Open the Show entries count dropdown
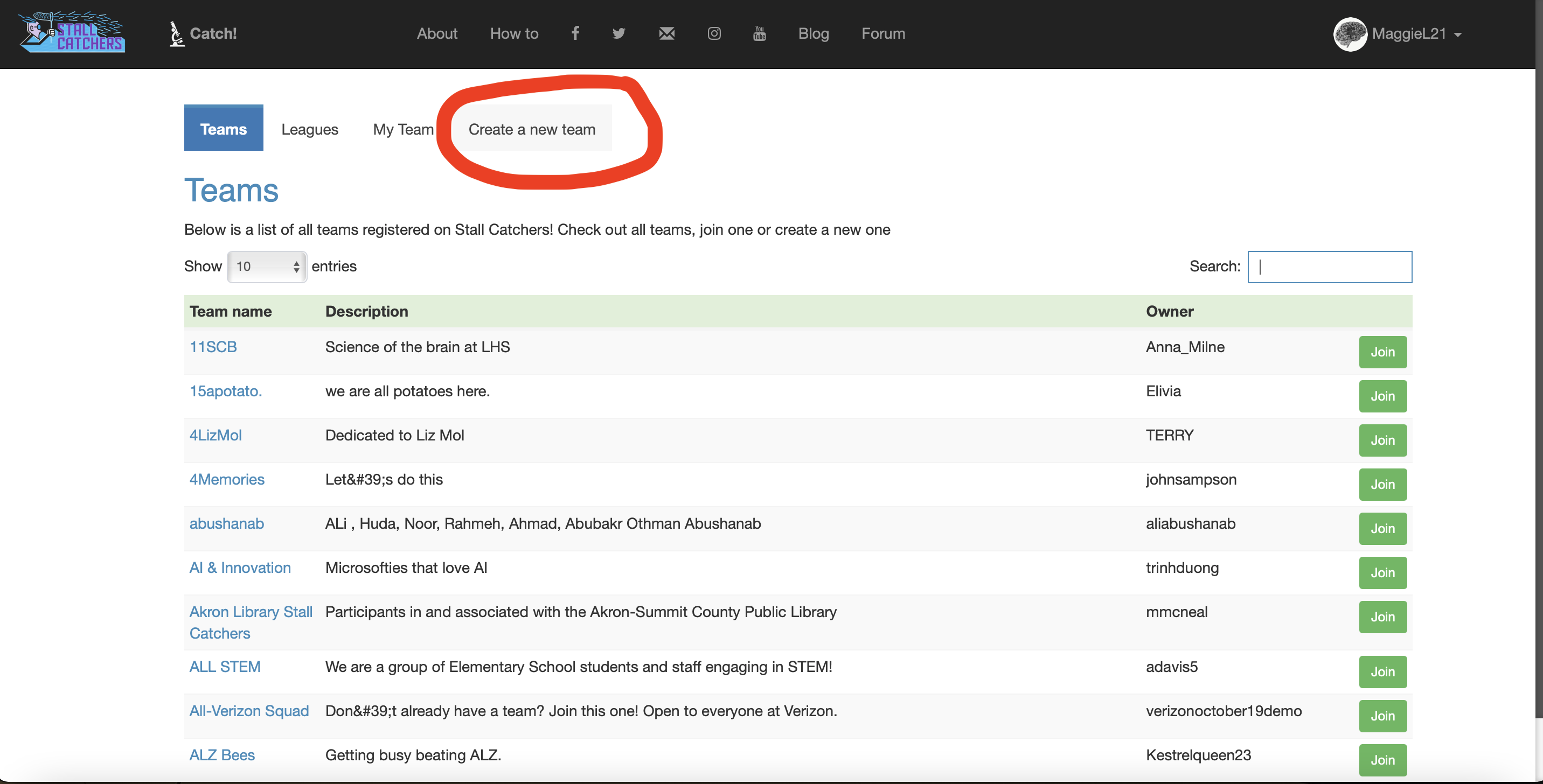 [267, 267]
